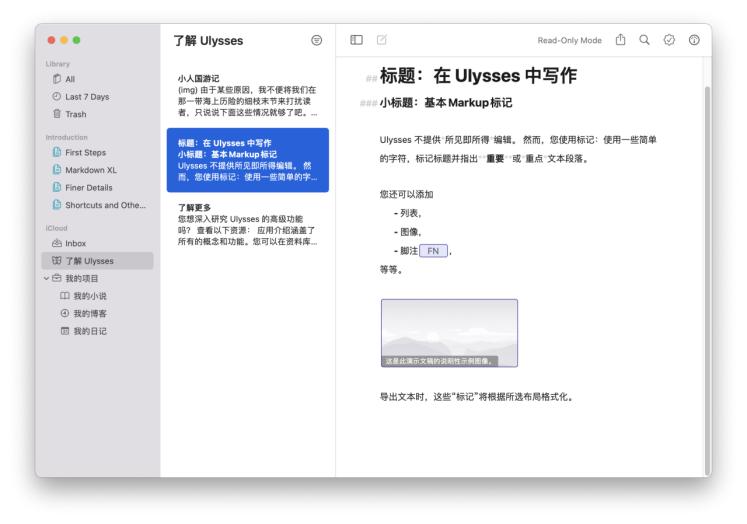Screen dimensions: 747x524
Task: Open the 我的日记 group
Action: tap(98, 331)
